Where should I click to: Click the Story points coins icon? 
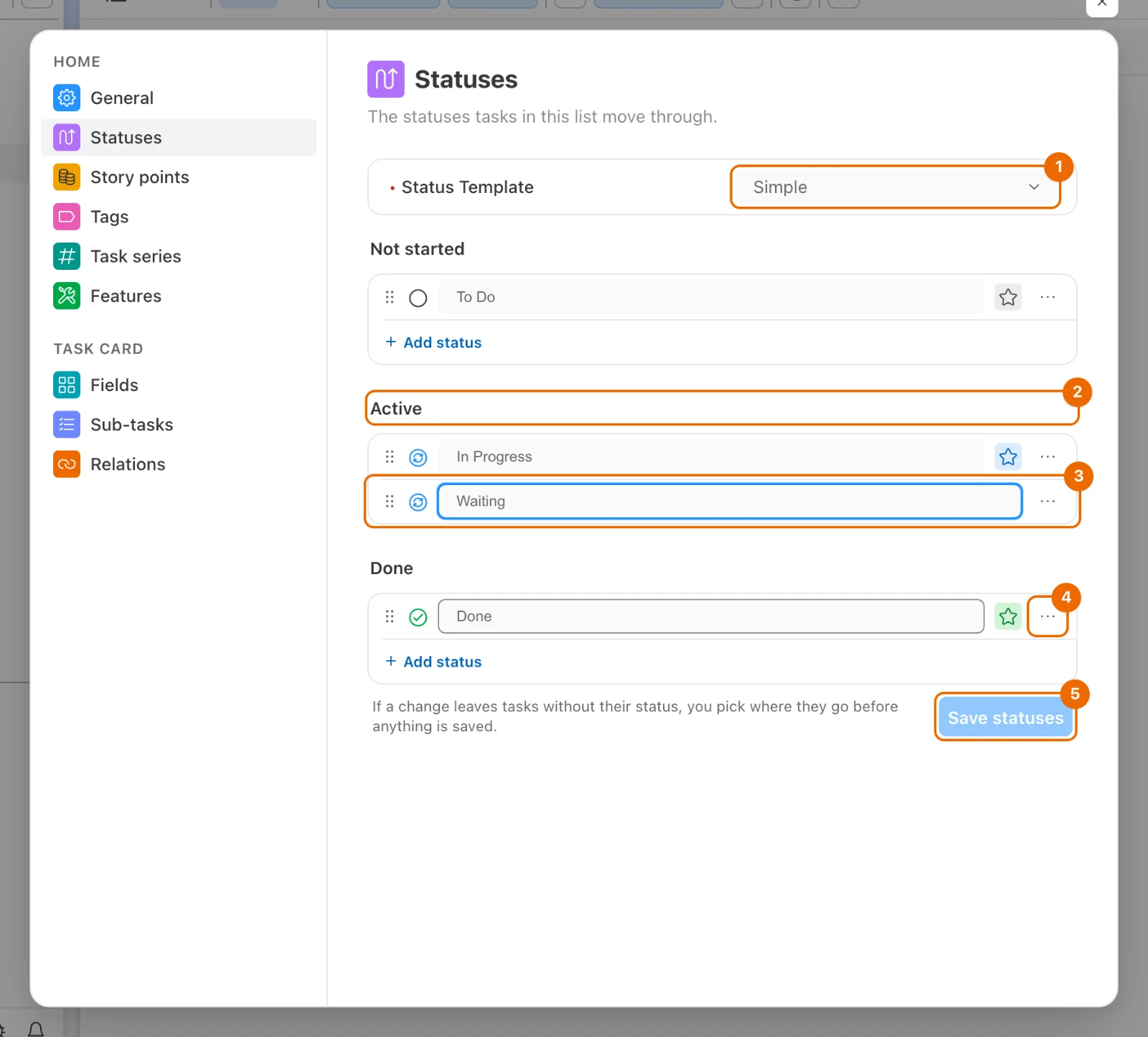(67, 177)
